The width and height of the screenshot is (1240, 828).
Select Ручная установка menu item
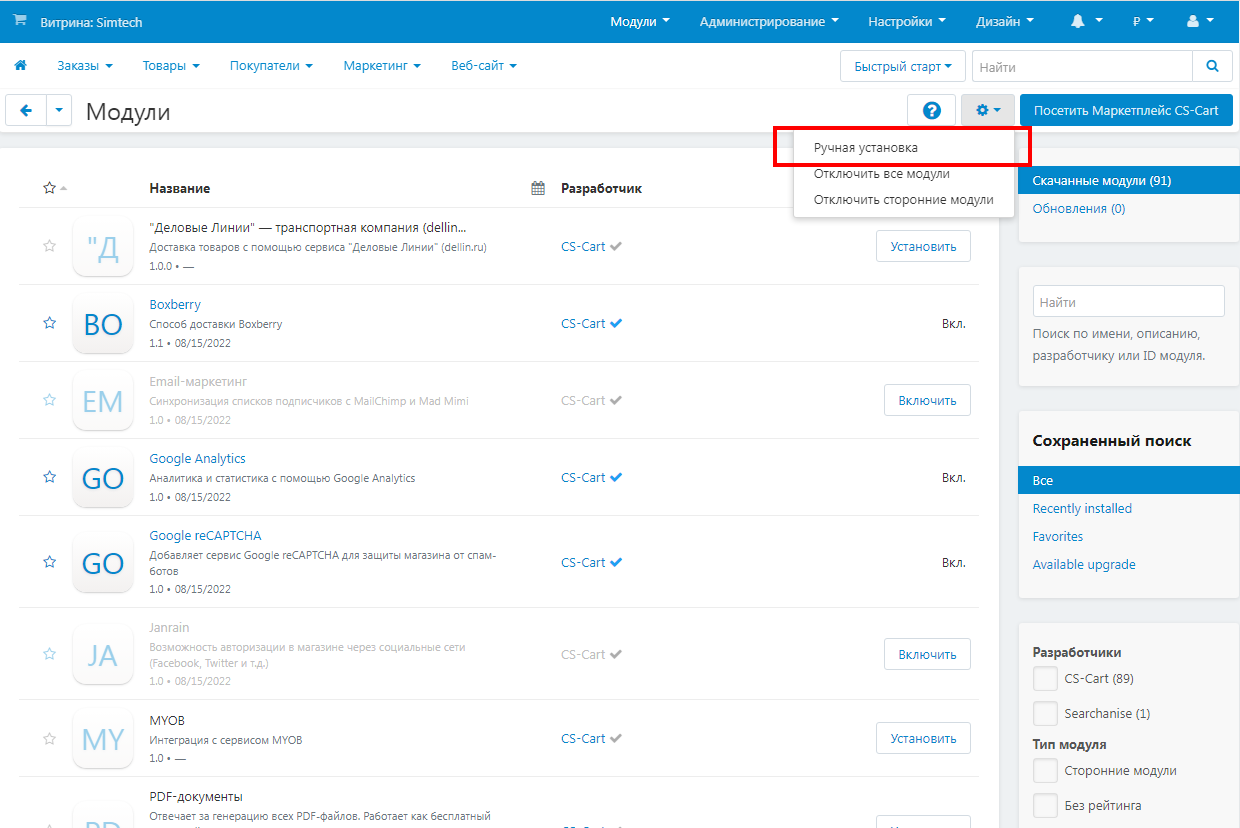tap(904, 147)
